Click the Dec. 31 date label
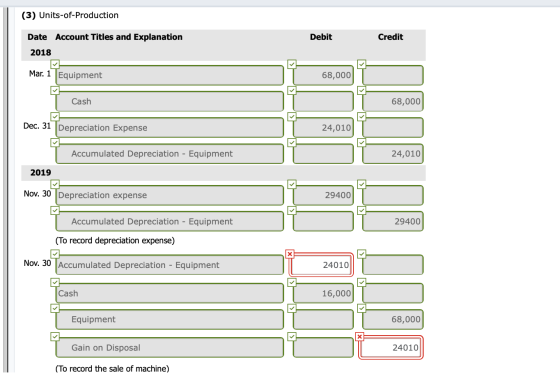This screenshot has height=379, width=560. point(37,126)
